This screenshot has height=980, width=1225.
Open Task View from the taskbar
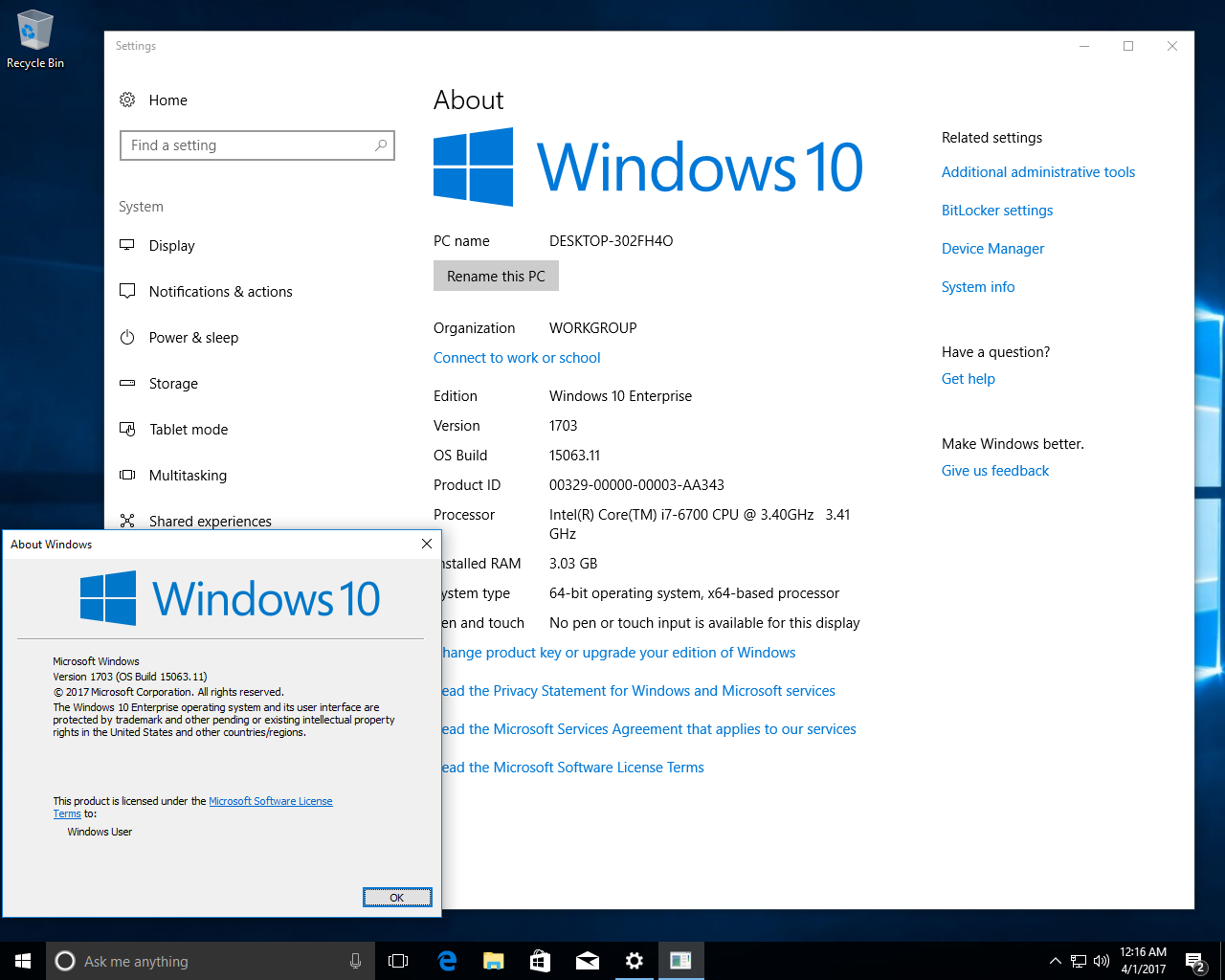[x=398, y=961]
